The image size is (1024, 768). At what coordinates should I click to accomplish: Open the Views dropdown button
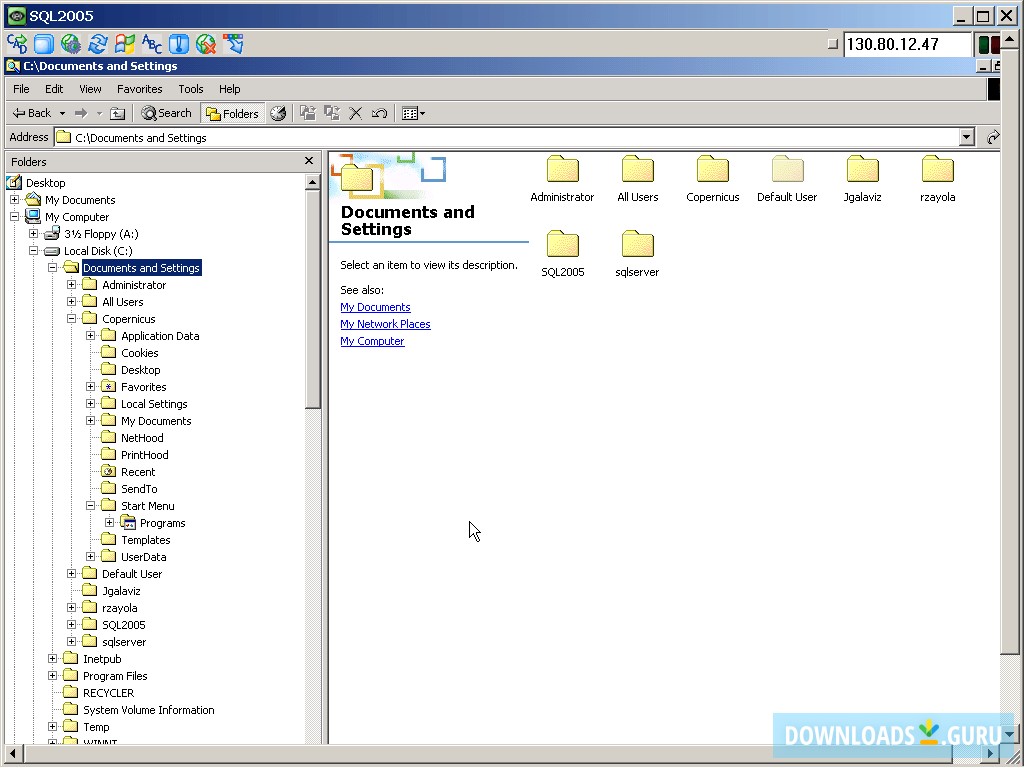click(x=413, y=114)
